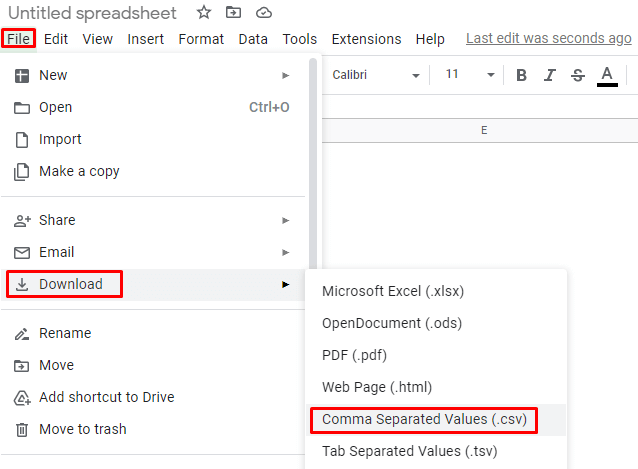This screenshot has width=638, height=469.
Task: Click the Add shortcut to Drive icon
Action: click(22, 397)
